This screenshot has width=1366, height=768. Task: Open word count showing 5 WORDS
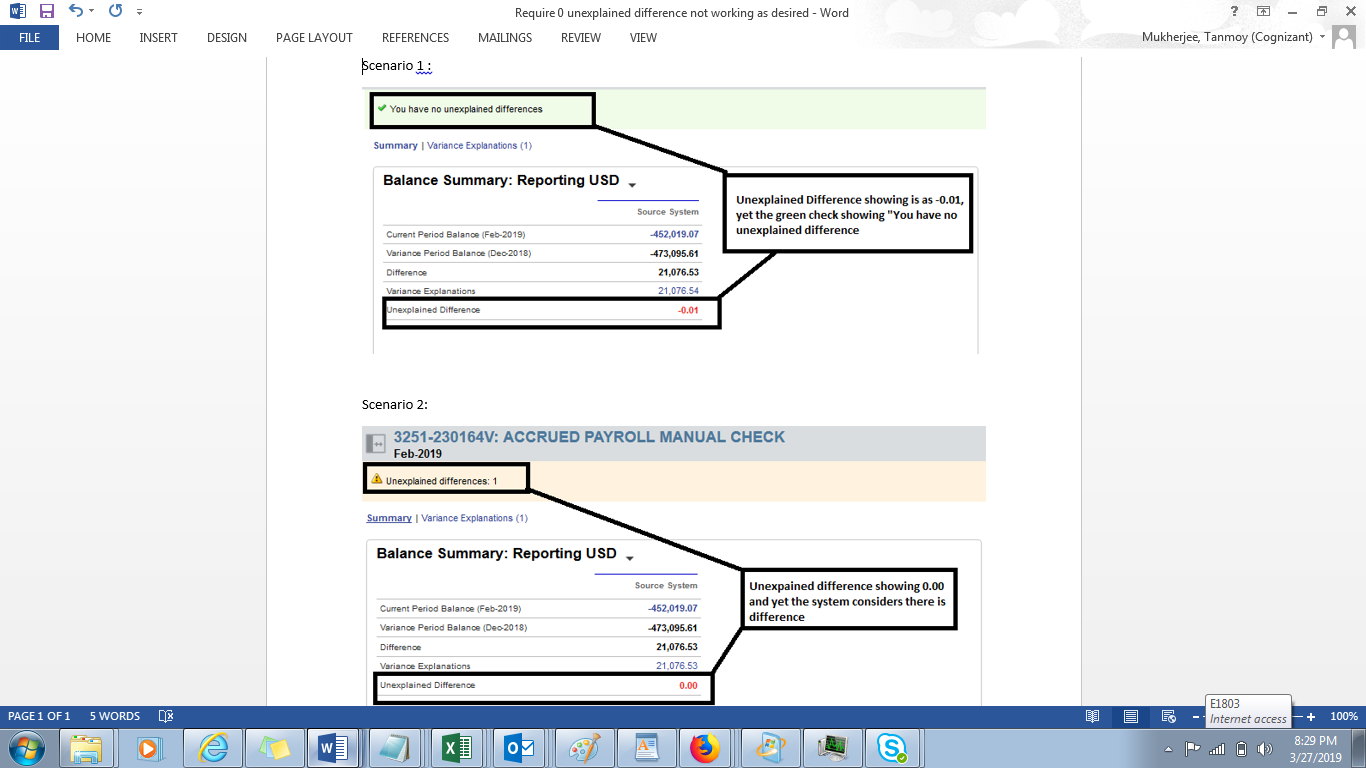click(115, 716)
